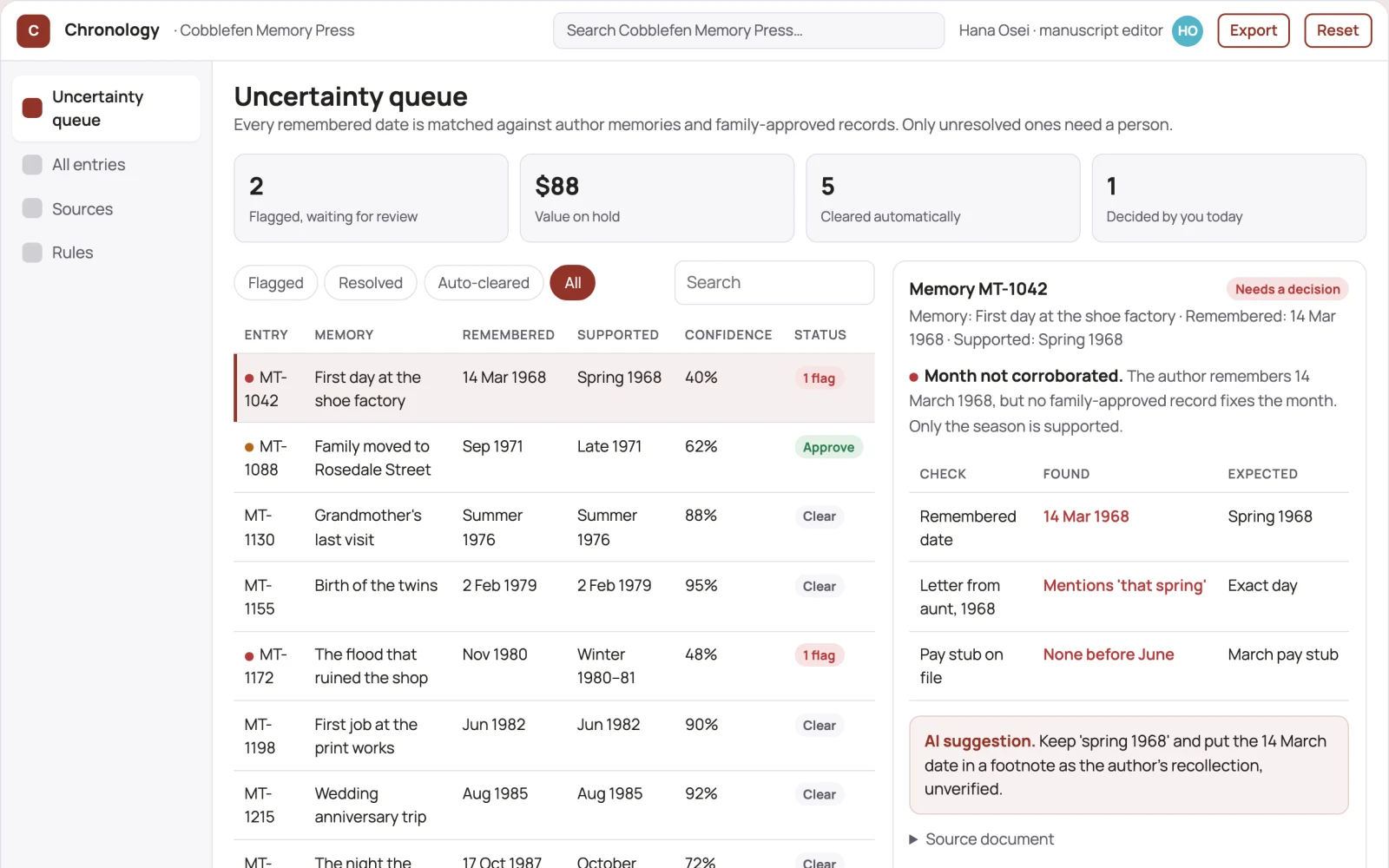Select Uncertainty queue in sidebar
The width and height of the screenshot is (1389, 868).
[x=106, y=108]
